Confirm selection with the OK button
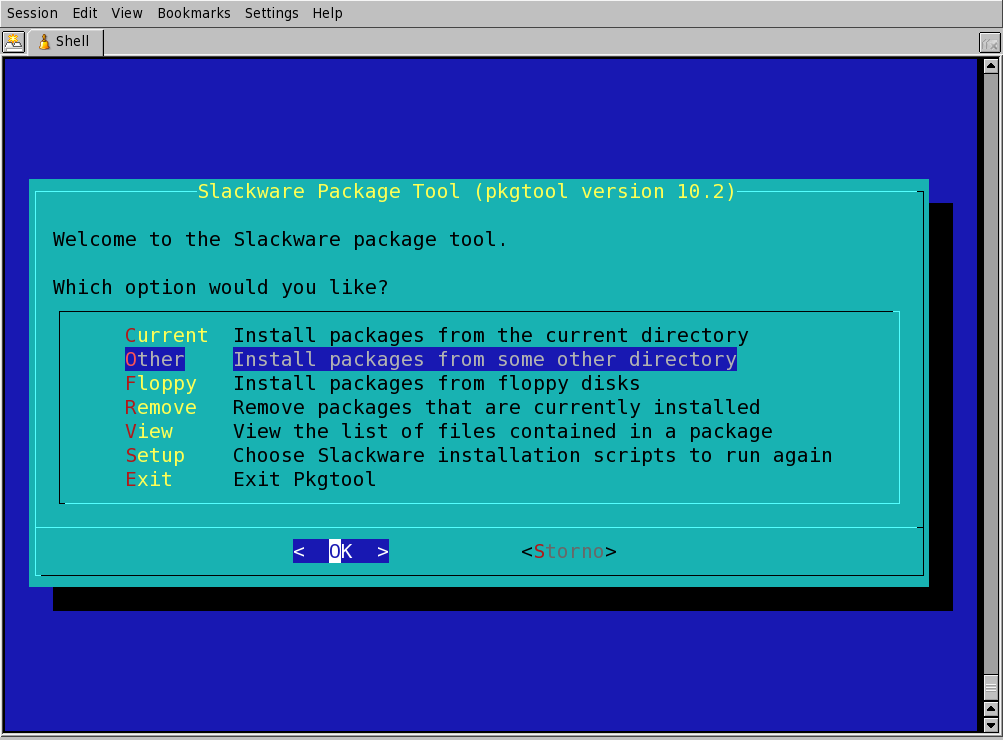 (x=341, y=551)
